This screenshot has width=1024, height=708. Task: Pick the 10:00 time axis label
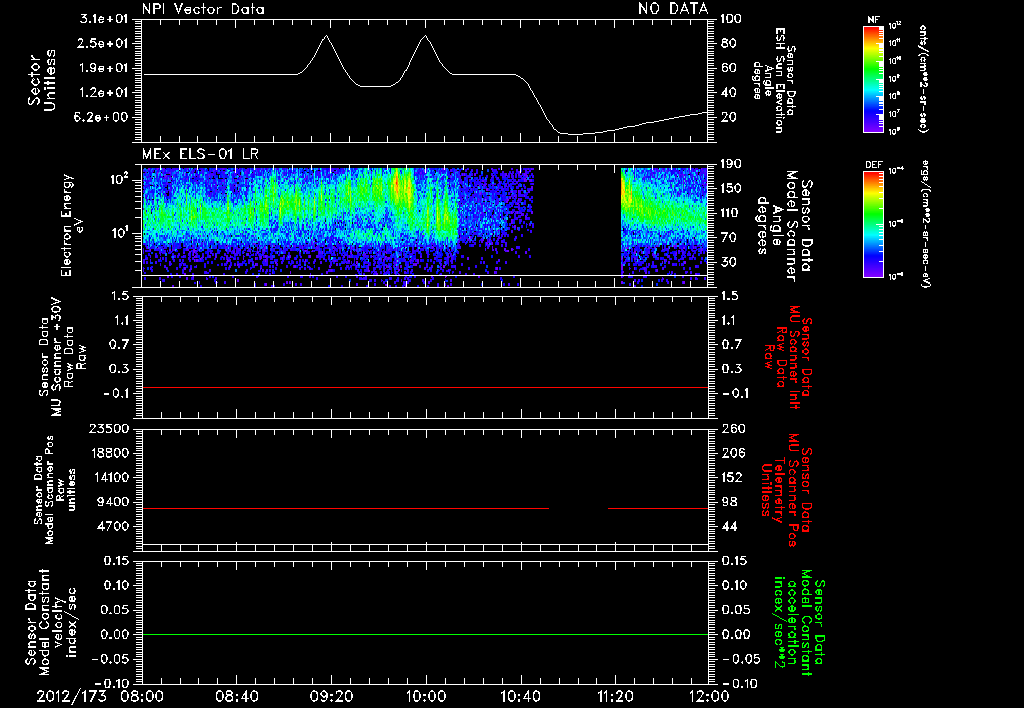[426, 695]
